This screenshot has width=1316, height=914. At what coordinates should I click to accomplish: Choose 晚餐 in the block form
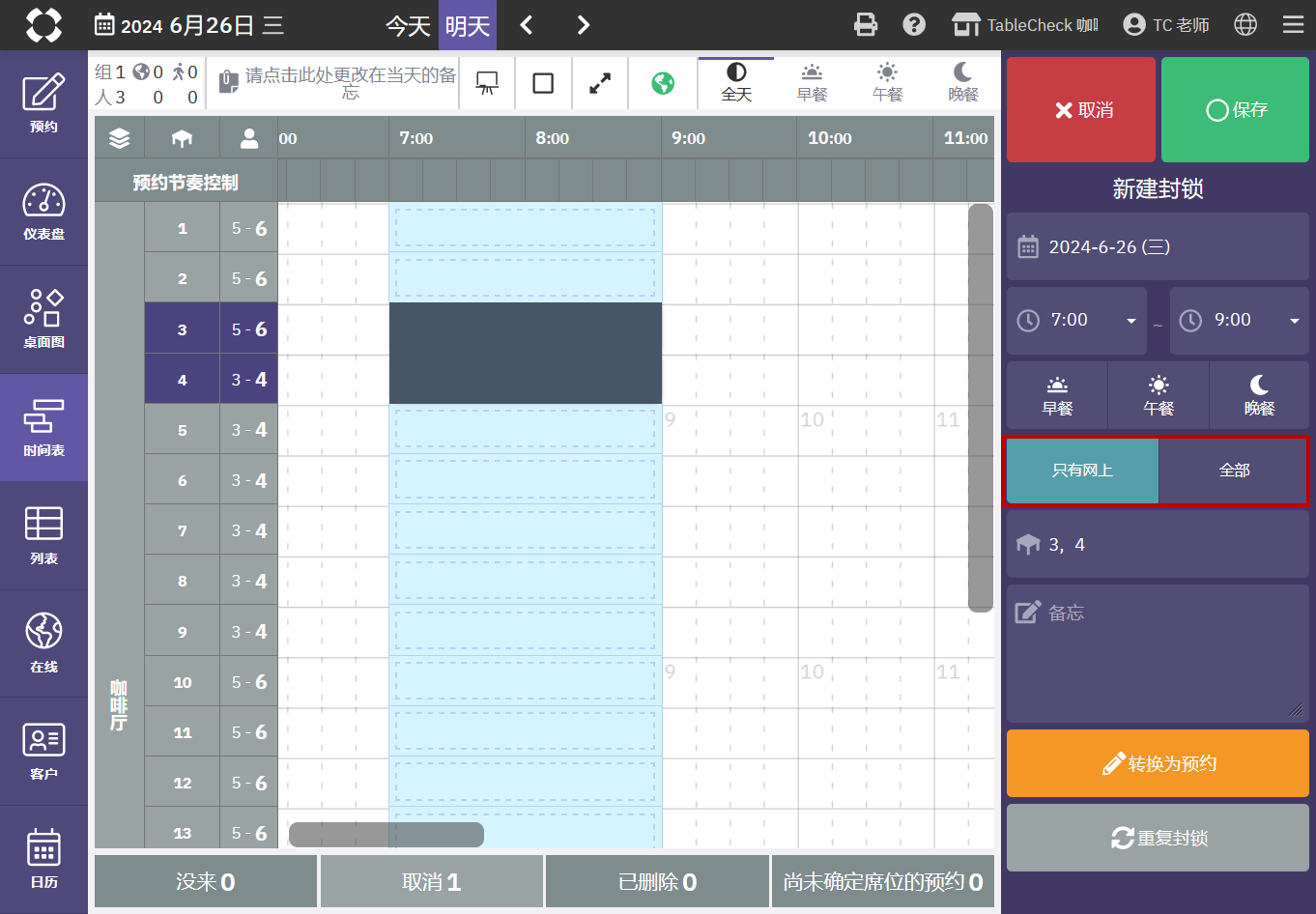pos(1259,395)
